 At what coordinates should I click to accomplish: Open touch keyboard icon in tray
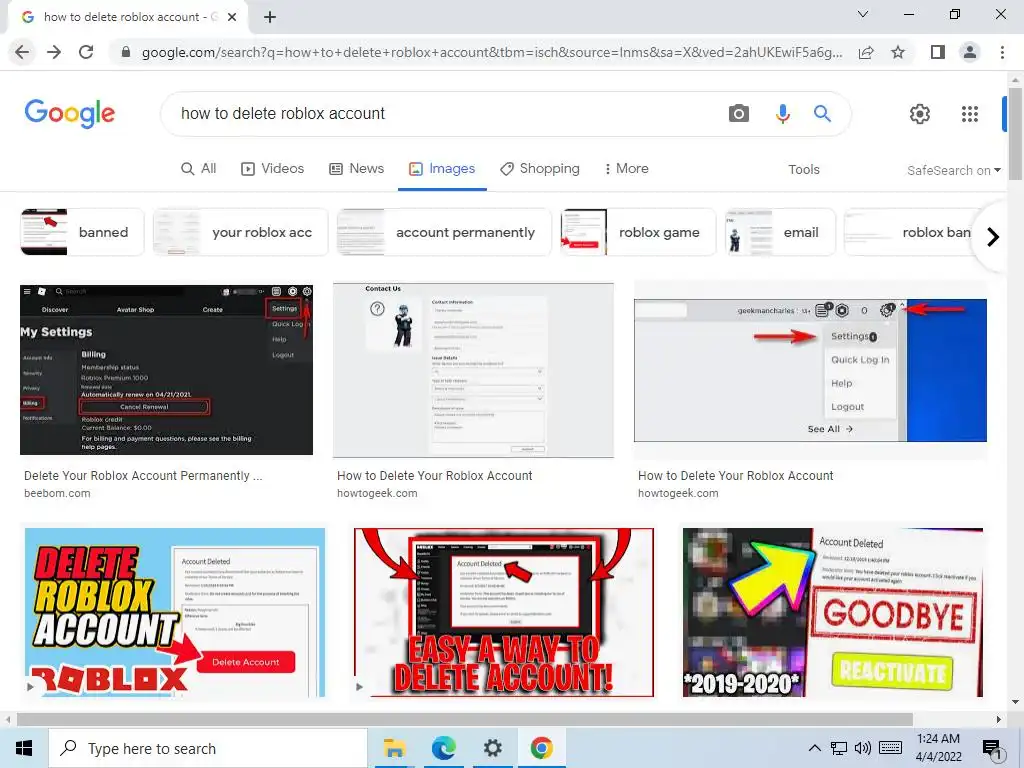click(890, 748)
